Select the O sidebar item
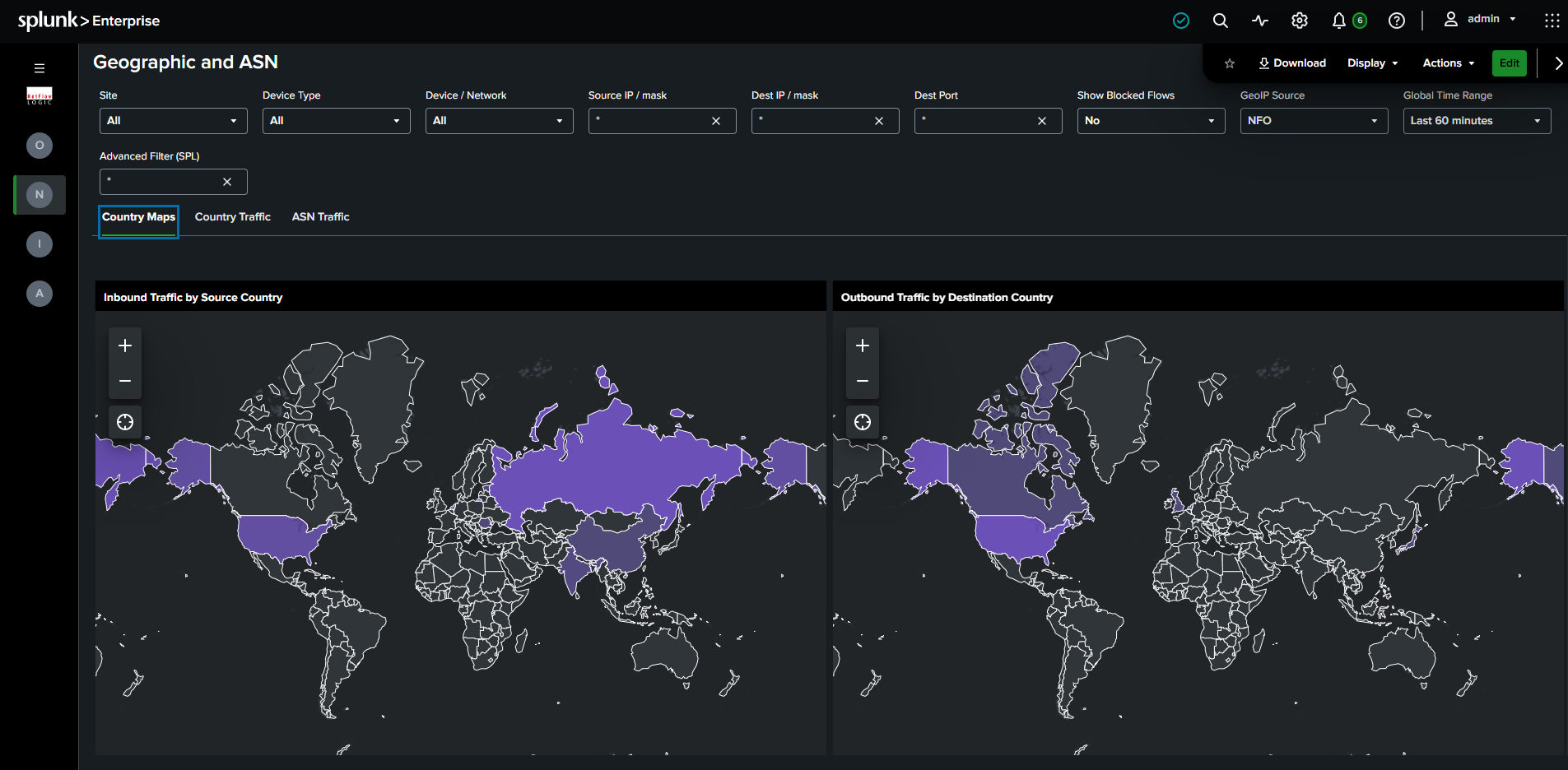This screenshot has height=770, width=1568. pyautogui.click(x=40, y=146)
